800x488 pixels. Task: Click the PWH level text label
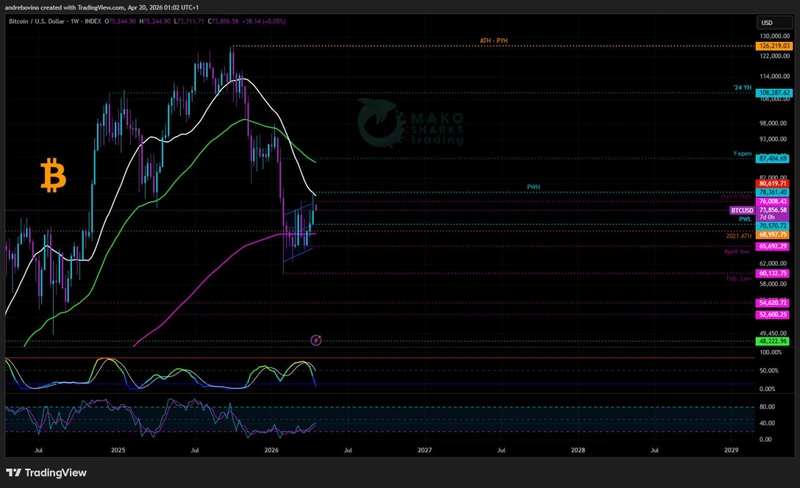[533, 187]
